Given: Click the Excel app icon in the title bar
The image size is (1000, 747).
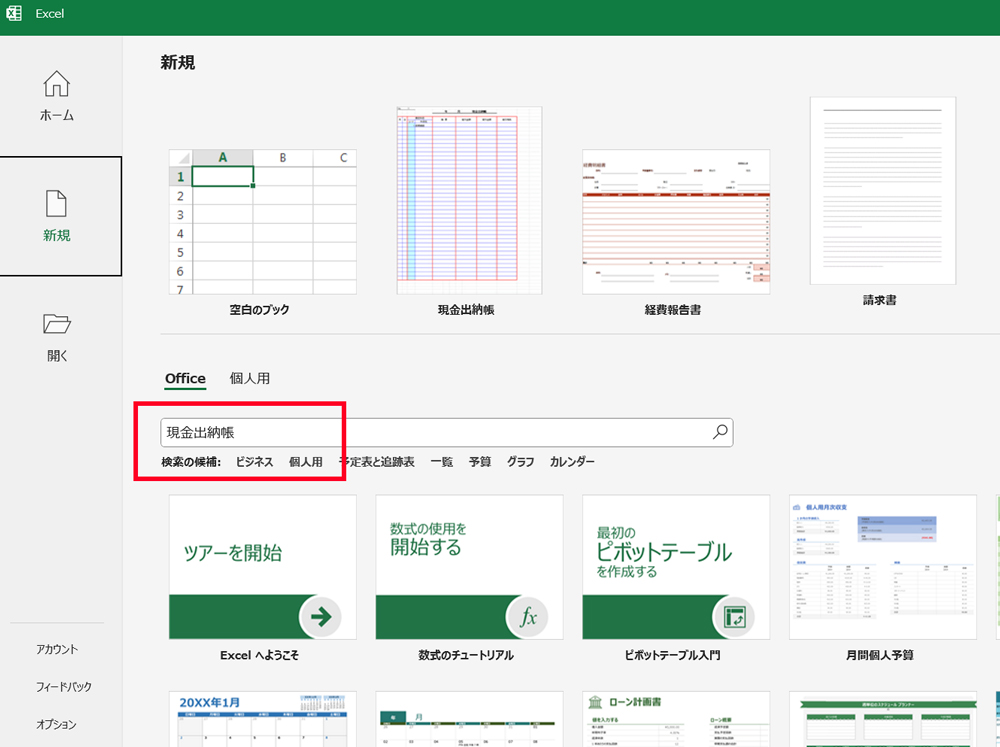Looking at the screenshot, I should tap(14, 14).
